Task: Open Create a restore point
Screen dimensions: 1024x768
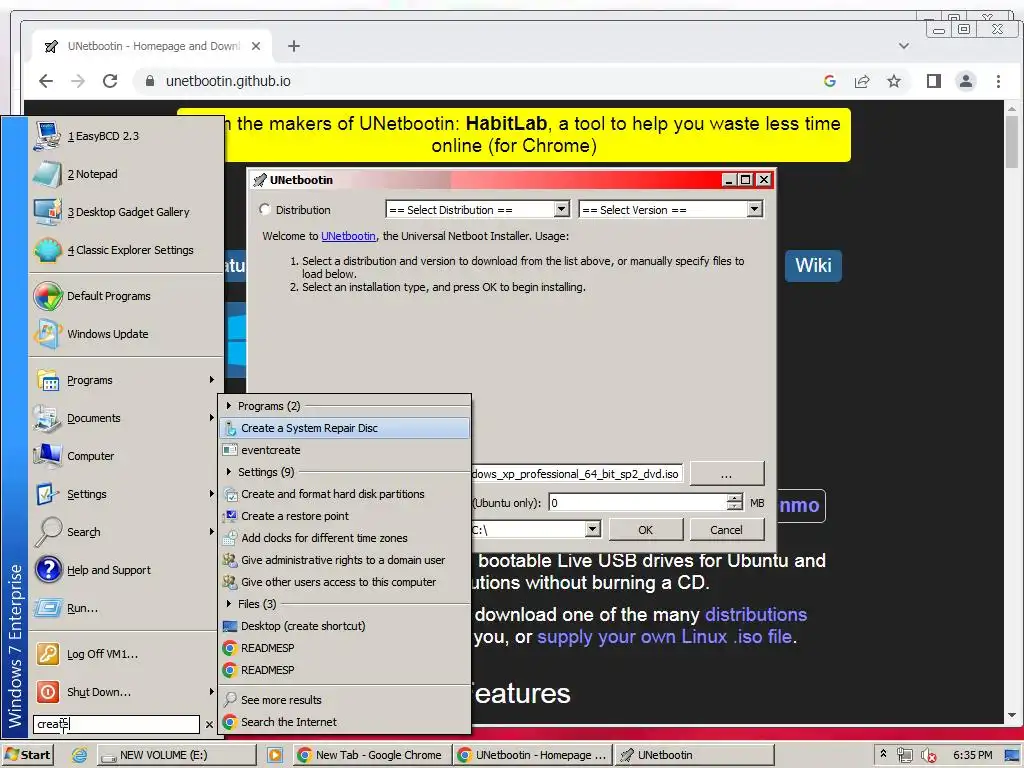Action: (x=345, y=516)
